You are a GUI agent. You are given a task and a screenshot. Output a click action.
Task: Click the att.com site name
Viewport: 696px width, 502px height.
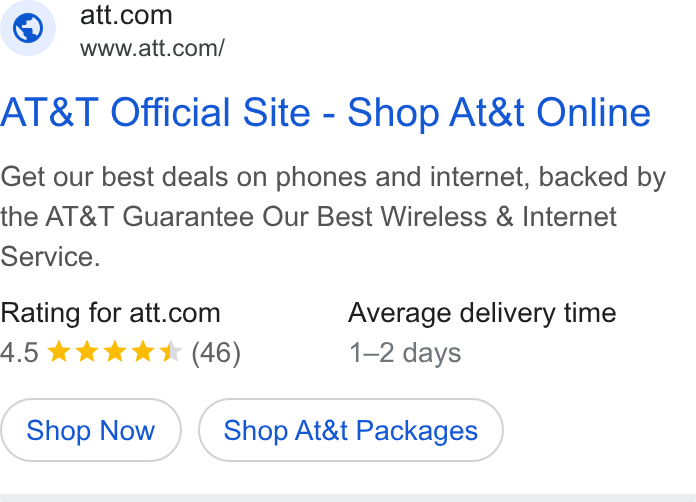[126, 15]
